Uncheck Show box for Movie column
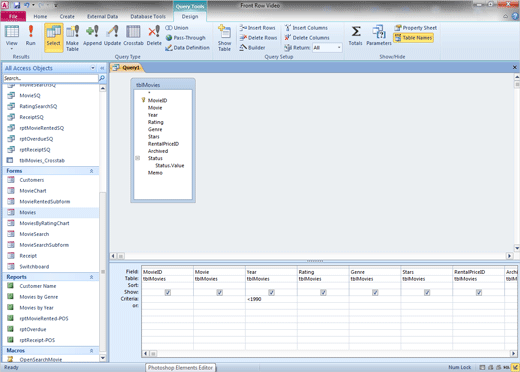Image resolution: width=520 pixels, height=372 pixels. (219, 292)
